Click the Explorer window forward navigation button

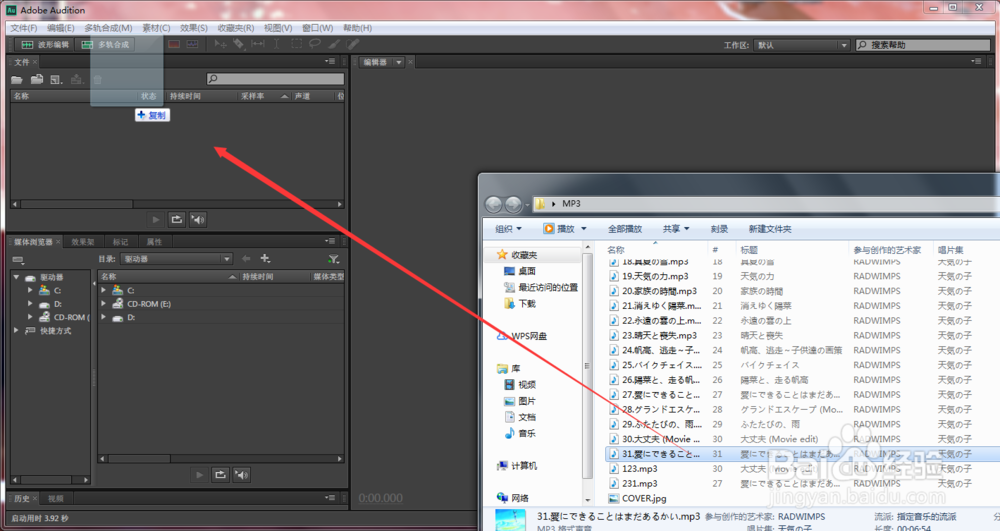513,204
